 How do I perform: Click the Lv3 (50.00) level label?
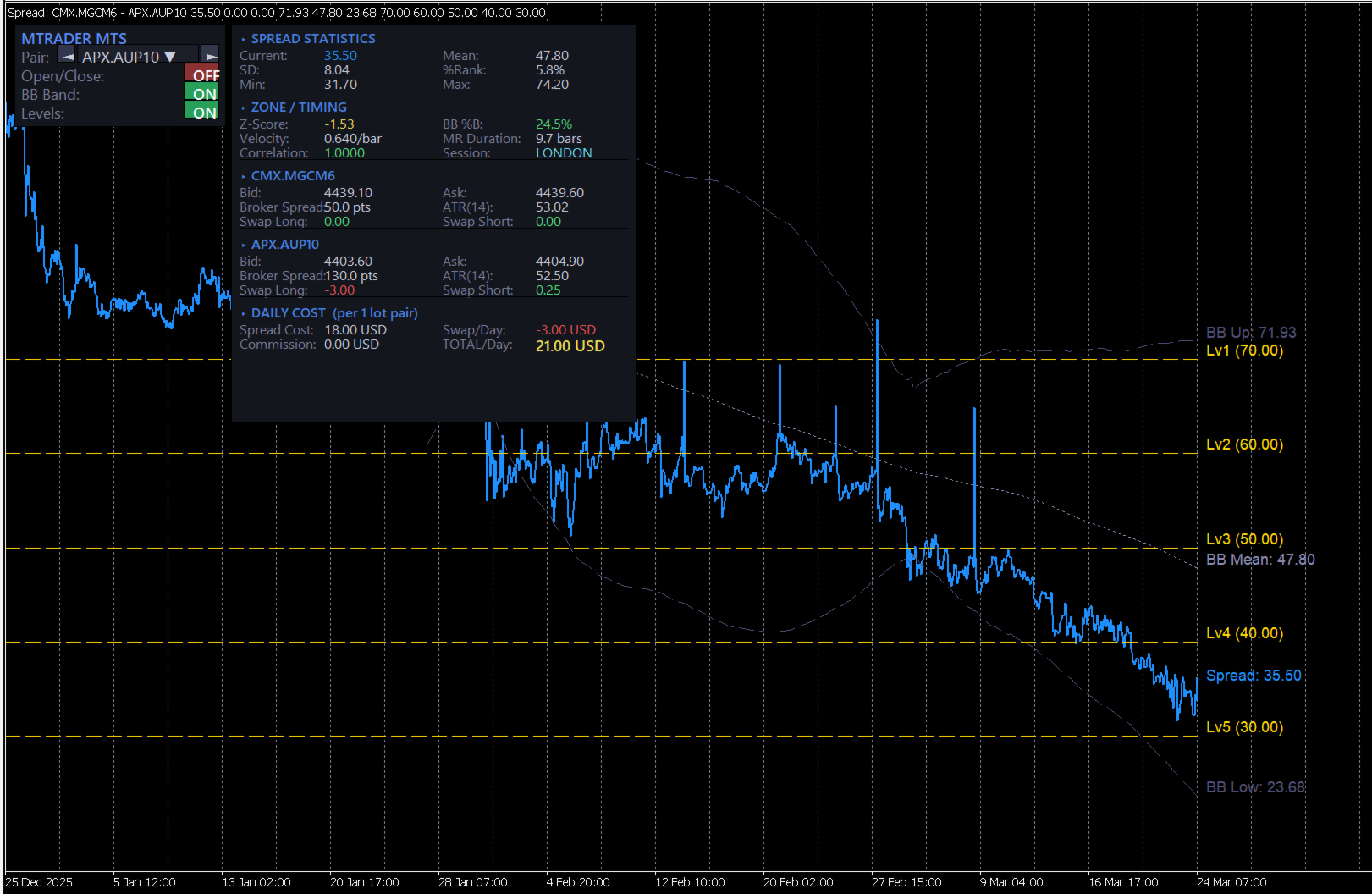point(1244,539)
